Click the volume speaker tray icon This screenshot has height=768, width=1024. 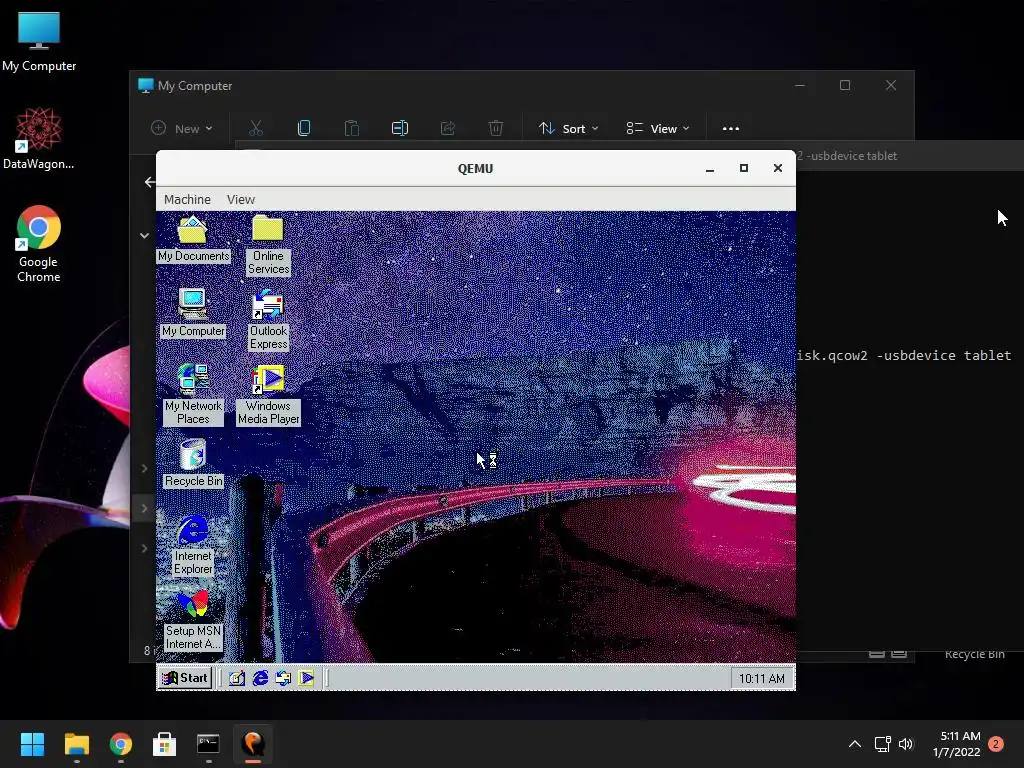pos(906,744)
